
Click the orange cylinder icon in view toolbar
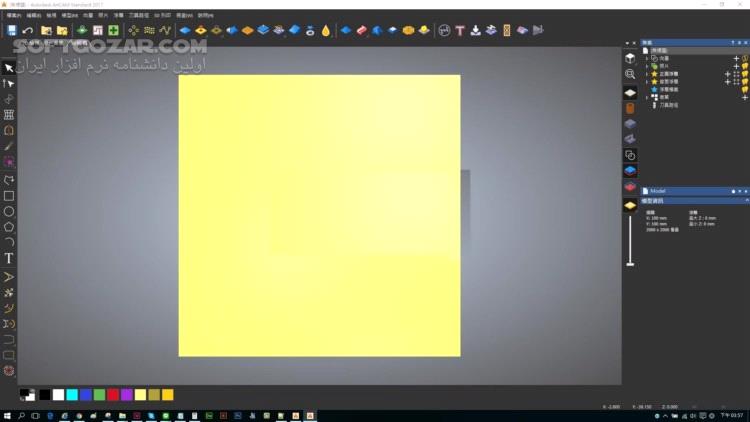point(630,108)
